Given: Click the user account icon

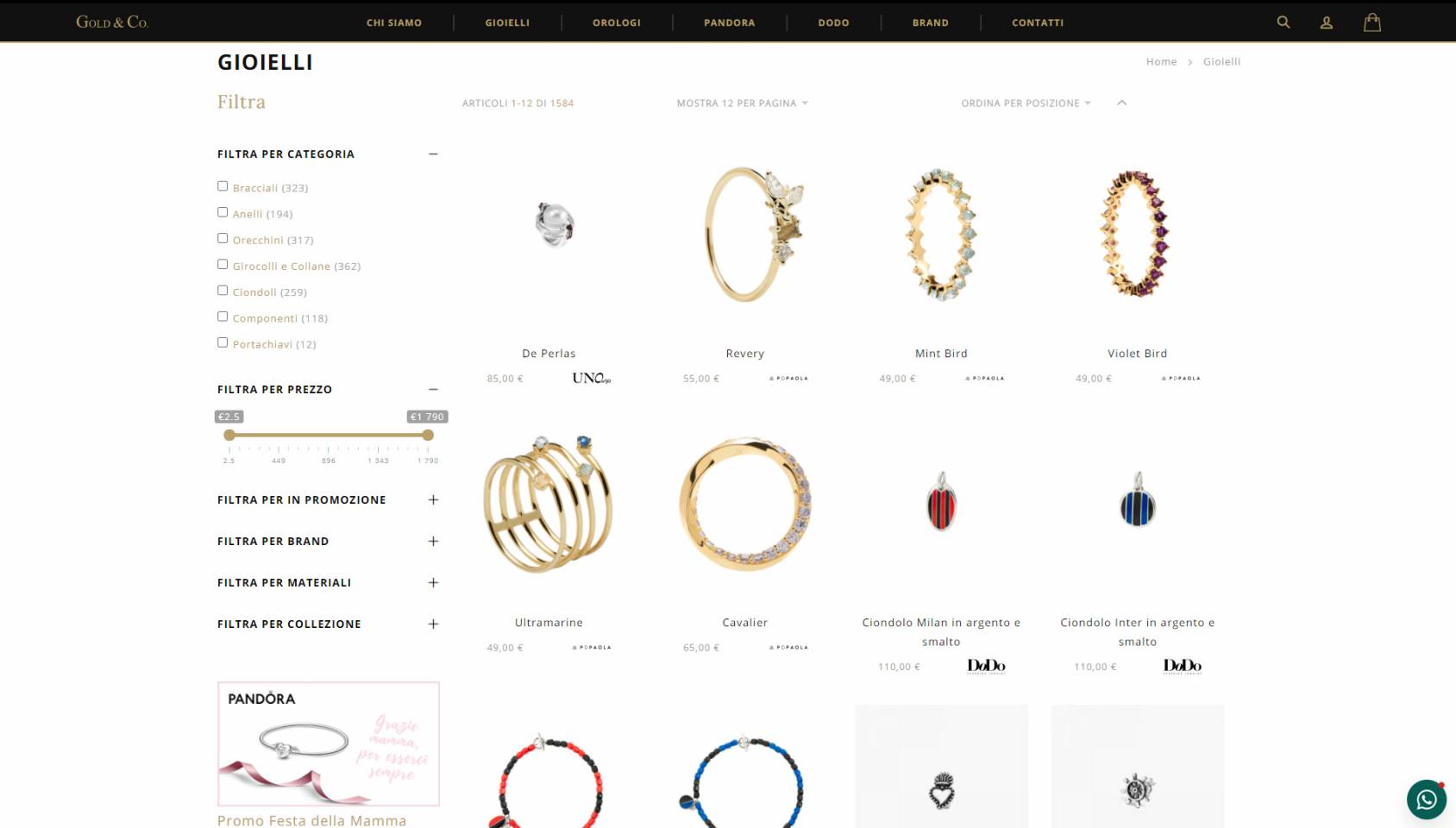Looking at the screenshot, I should [x=1327, y=22].
